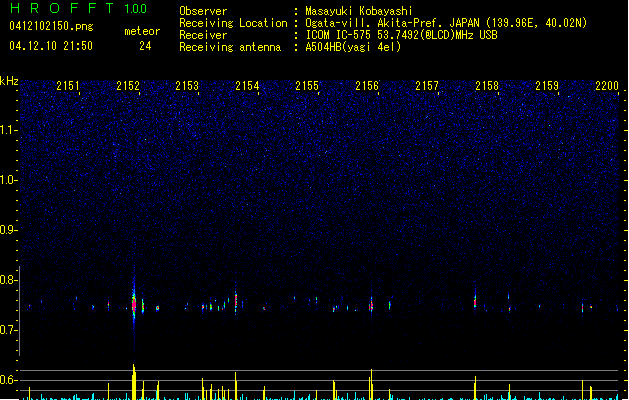Click the meteor echo just before 2158
Viewport: 629px width, 400px height.
[x=475, y=300]
